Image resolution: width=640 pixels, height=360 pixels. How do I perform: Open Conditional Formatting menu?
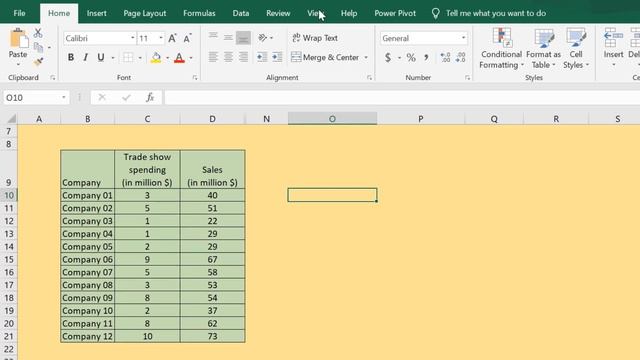point(501,49)
